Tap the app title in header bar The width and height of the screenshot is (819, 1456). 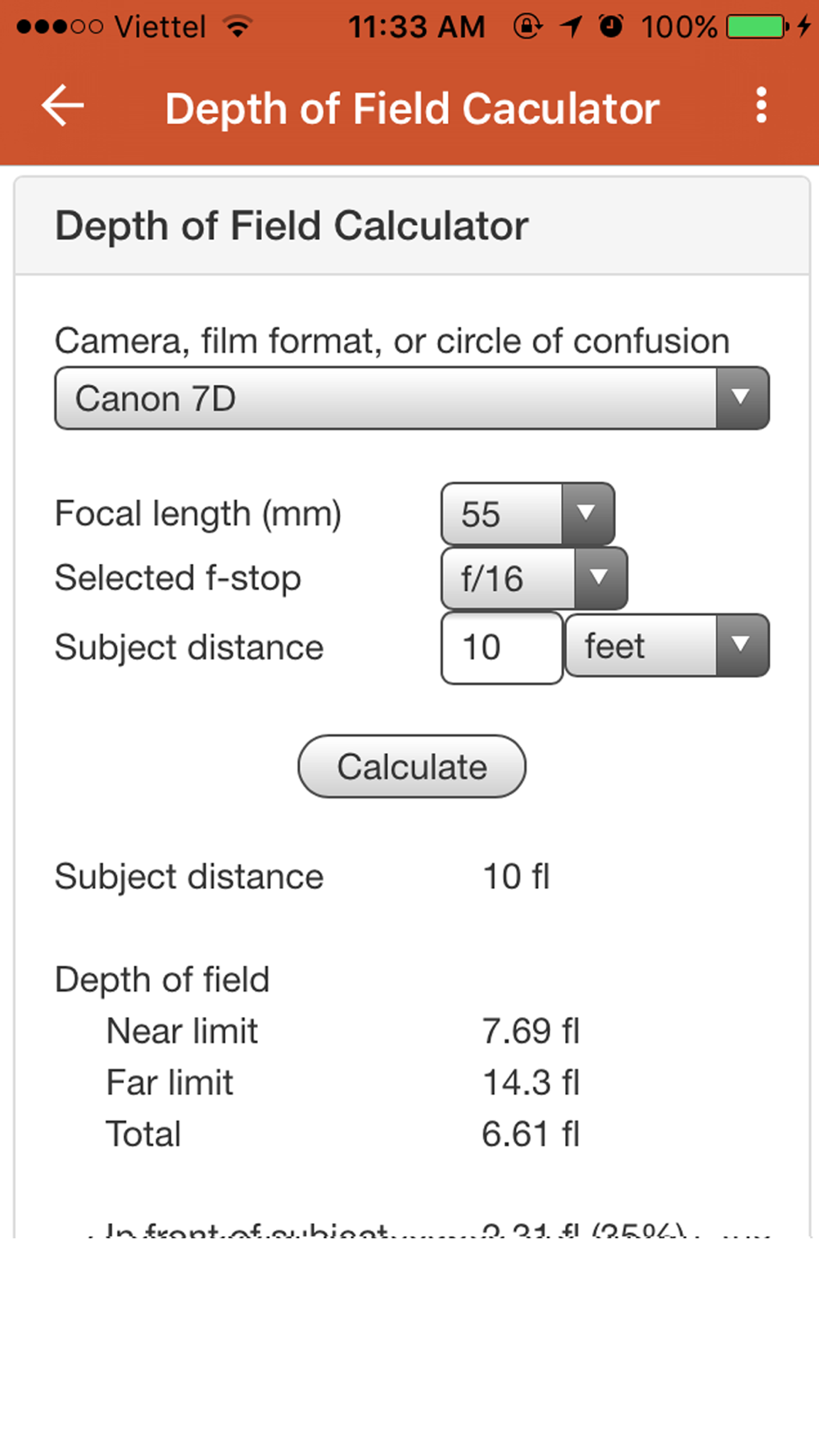click(x=412, y=109)
